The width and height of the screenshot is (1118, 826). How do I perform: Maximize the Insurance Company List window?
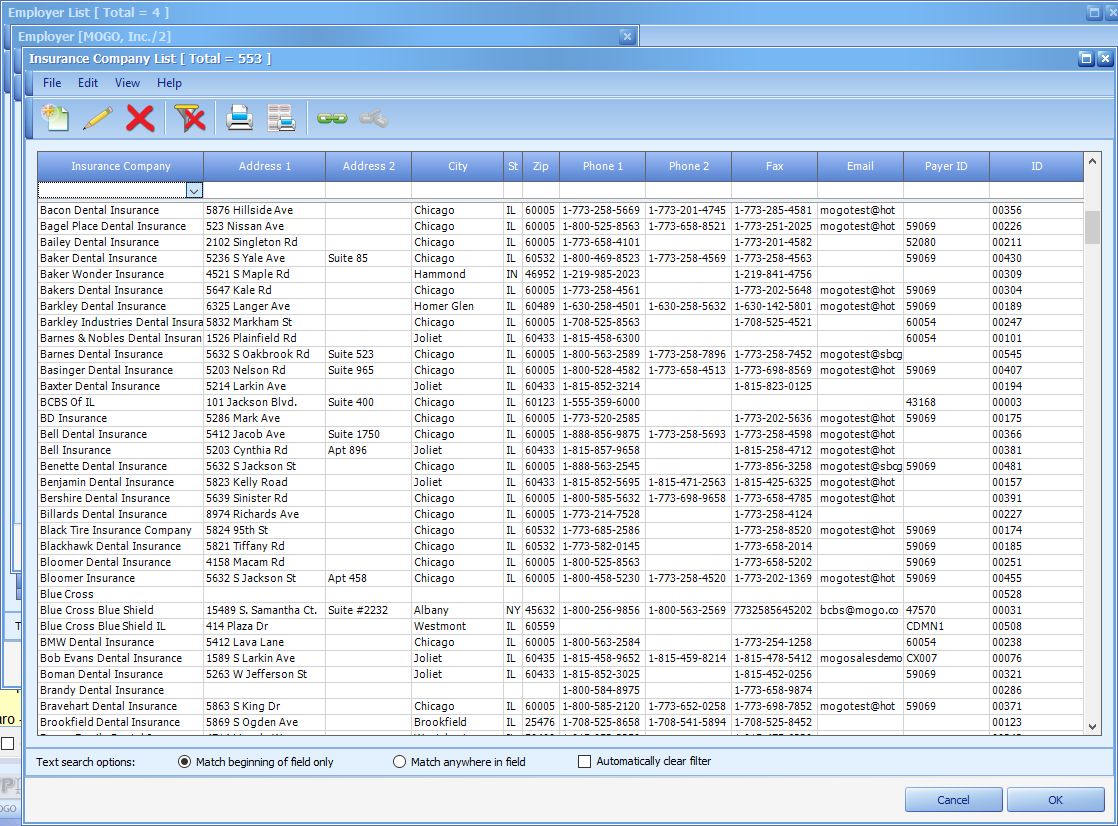pyautogui.click(x=1086, y=58)
